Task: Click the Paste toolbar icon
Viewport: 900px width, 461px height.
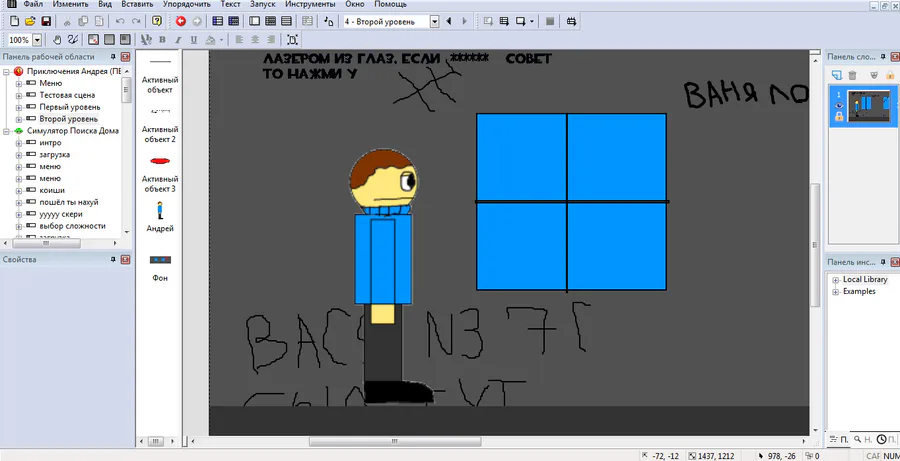Action: [x=99, y=21]
